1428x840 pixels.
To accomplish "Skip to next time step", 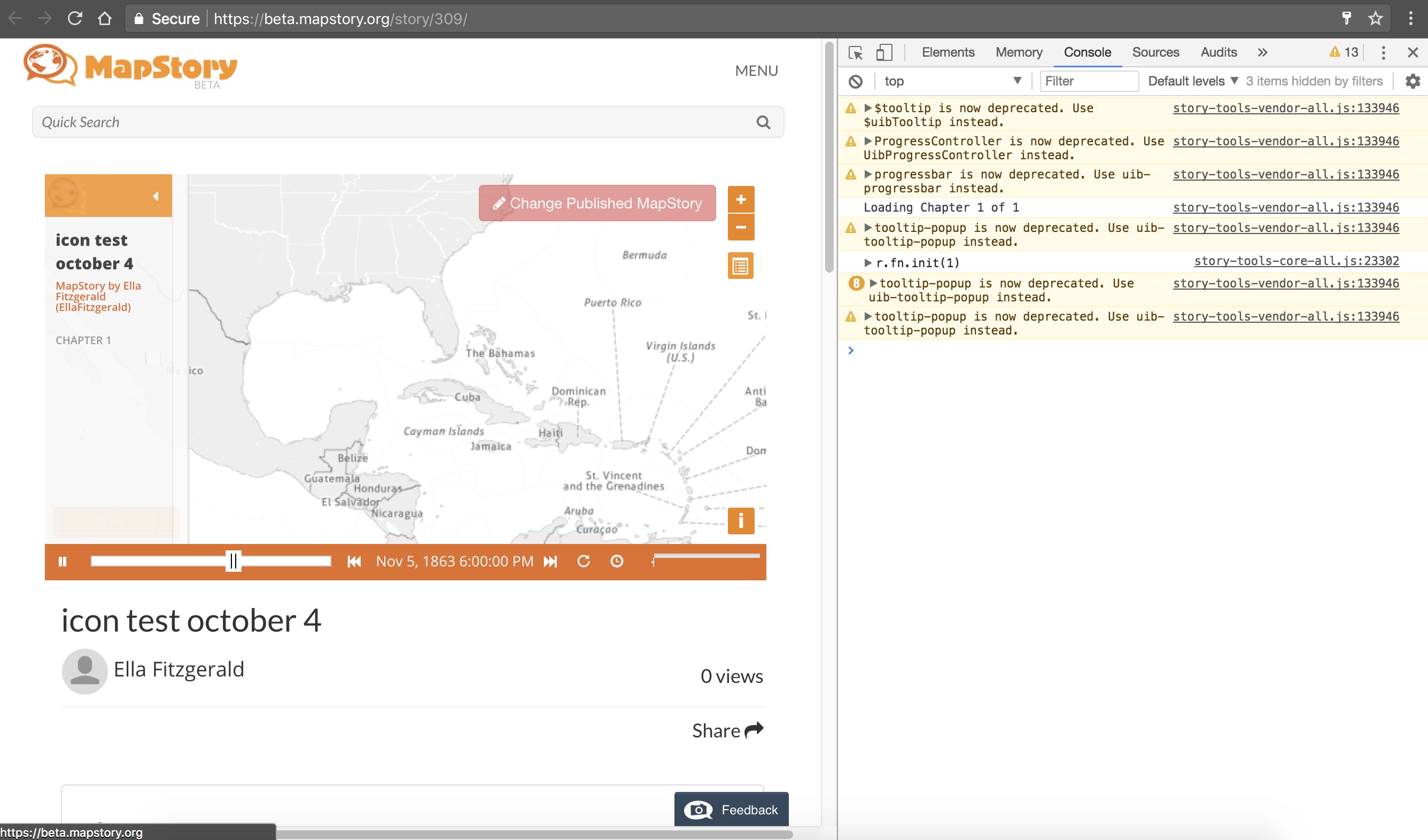I will tap(550, 561).
